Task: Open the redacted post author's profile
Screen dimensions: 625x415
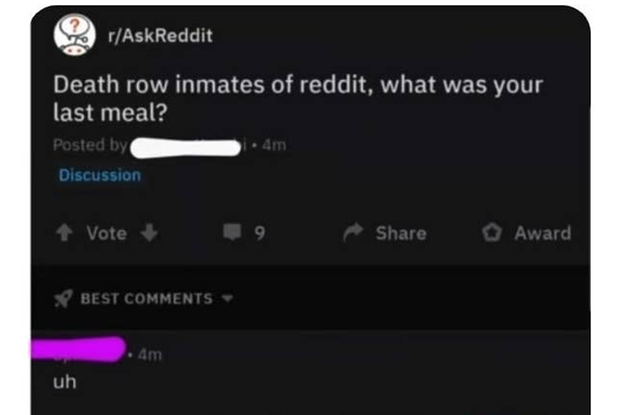Action: coord(186,148)
